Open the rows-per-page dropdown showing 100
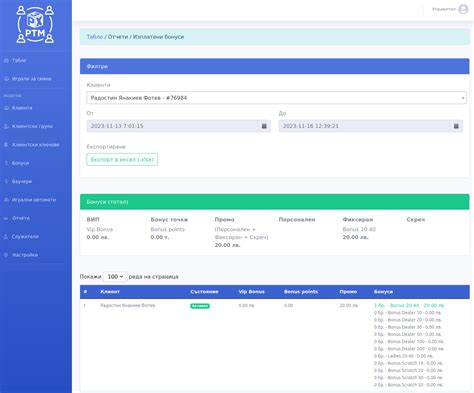Viewport: 474px width, 393px height. [115, 276]
